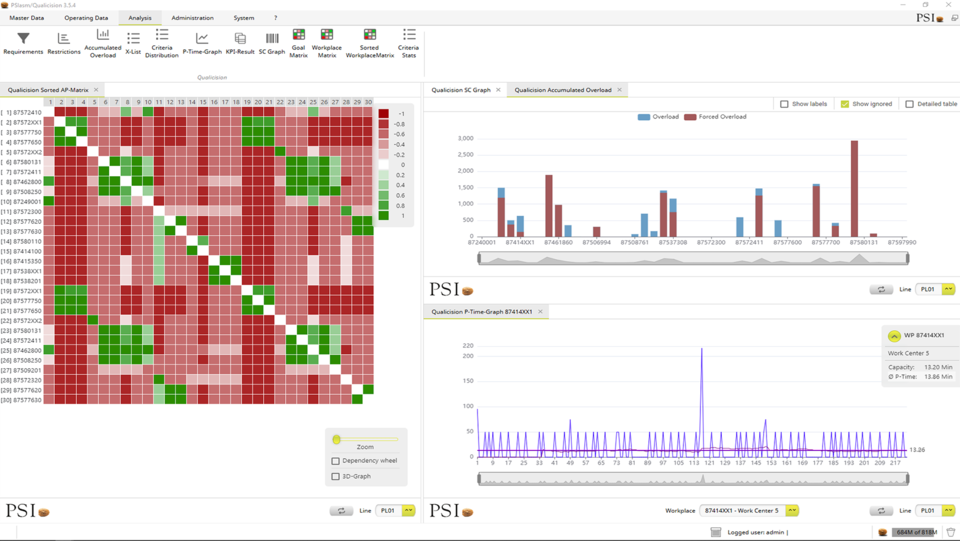Image resolution: width=960 pixels, height=541 pixels.
Task: Click the PSI logo icon in status bar
Action: pos(882,532)
